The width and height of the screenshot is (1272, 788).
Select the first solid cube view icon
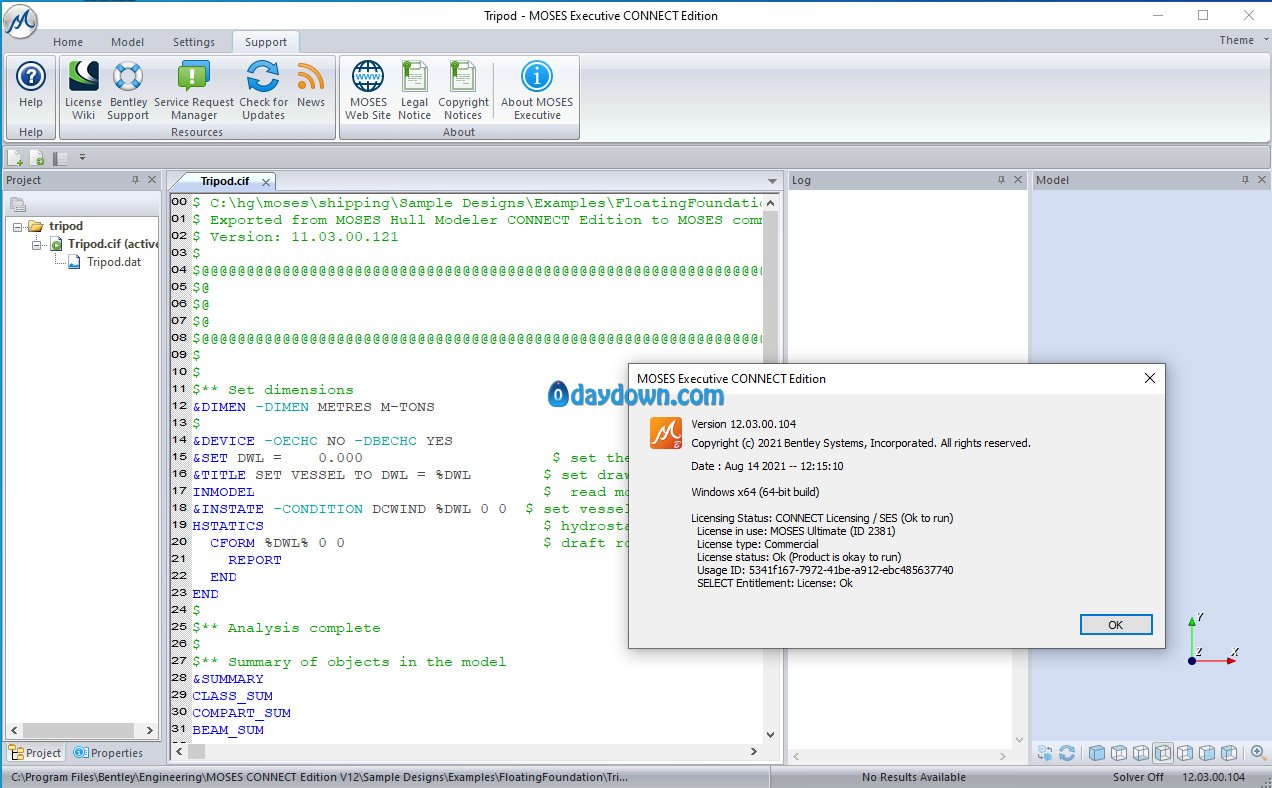click(1097, 753)
